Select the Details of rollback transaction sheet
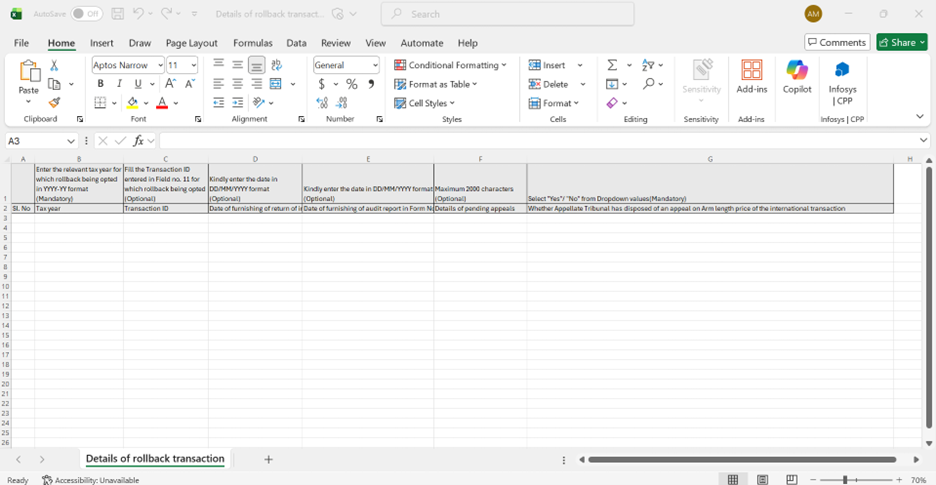Image resolution: width=936 pixels, height=485 pixels. 155,459
